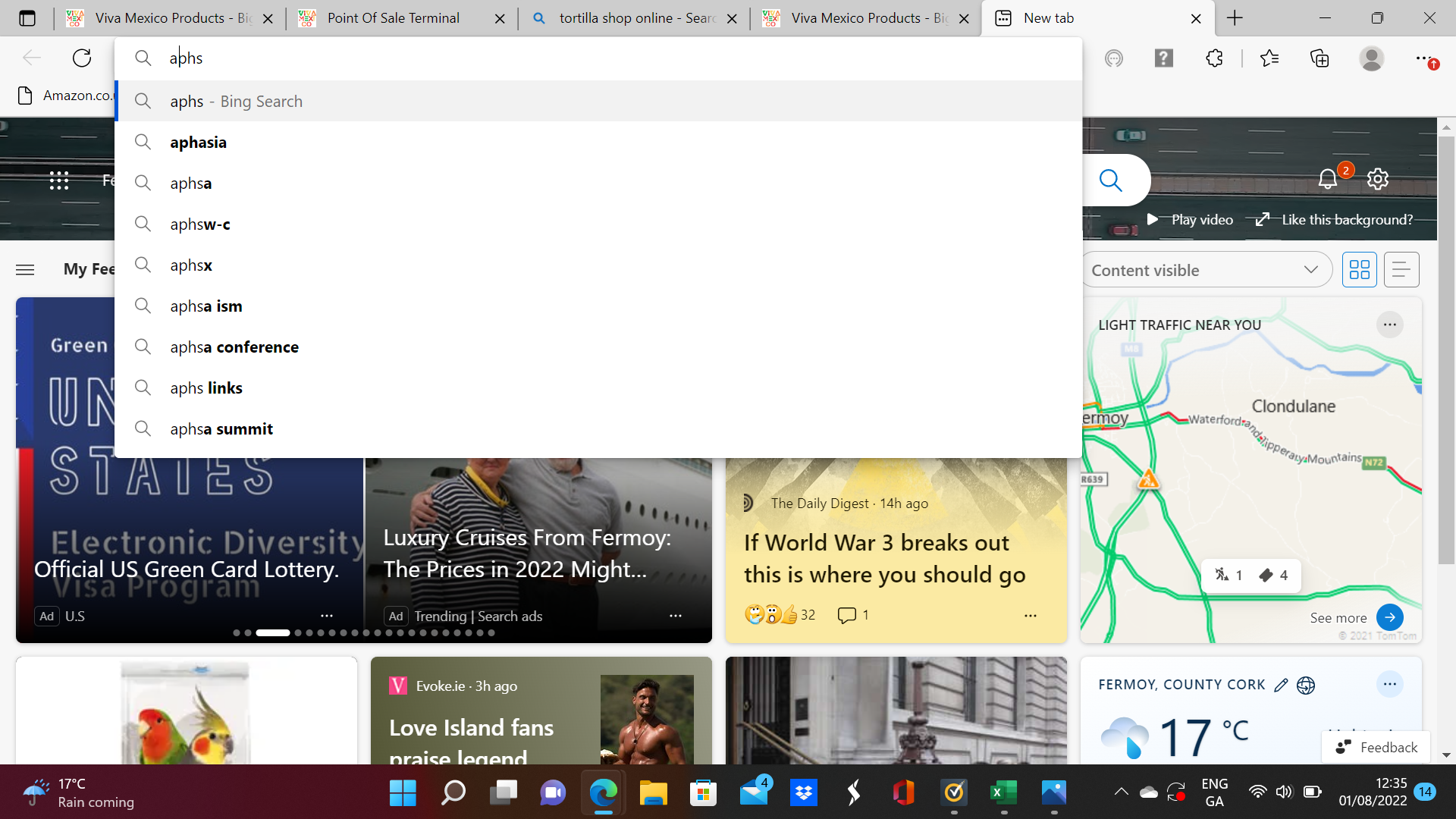Viewport: 1456px width, 819px height.
Task: Open more options on the cruises ad
Action: click(x=675, y=616)
